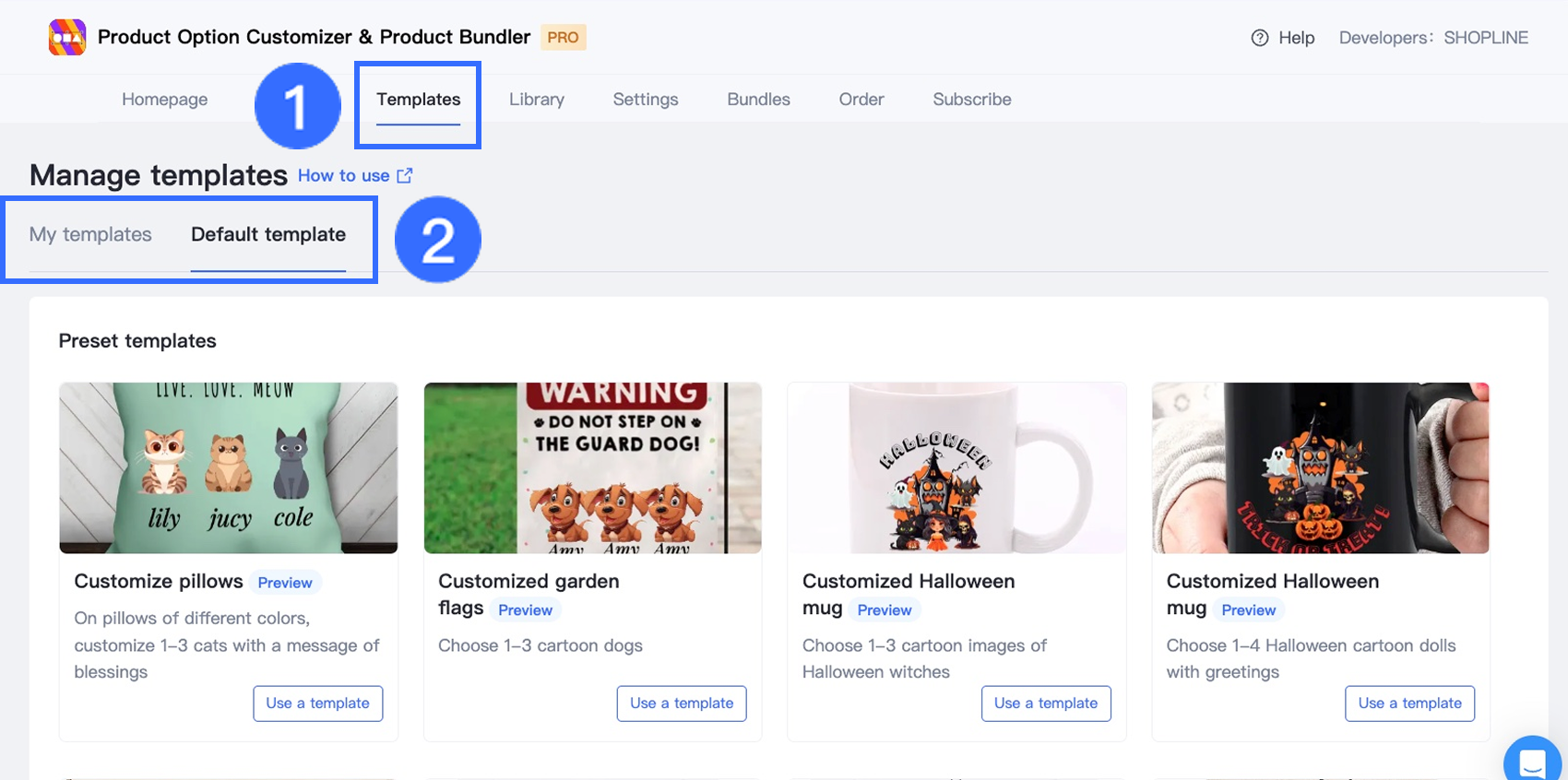
Task: Preview the Customized garden flags template
Action: (x=525, y=610)
